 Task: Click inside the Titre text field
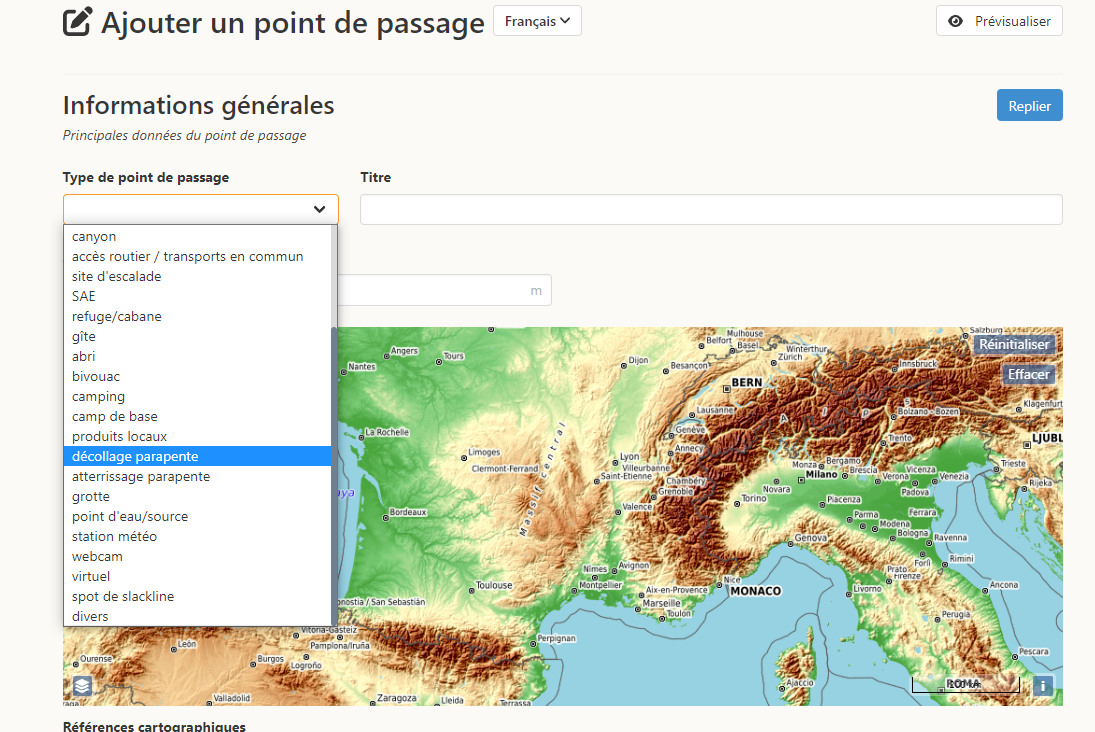point(711,210)
